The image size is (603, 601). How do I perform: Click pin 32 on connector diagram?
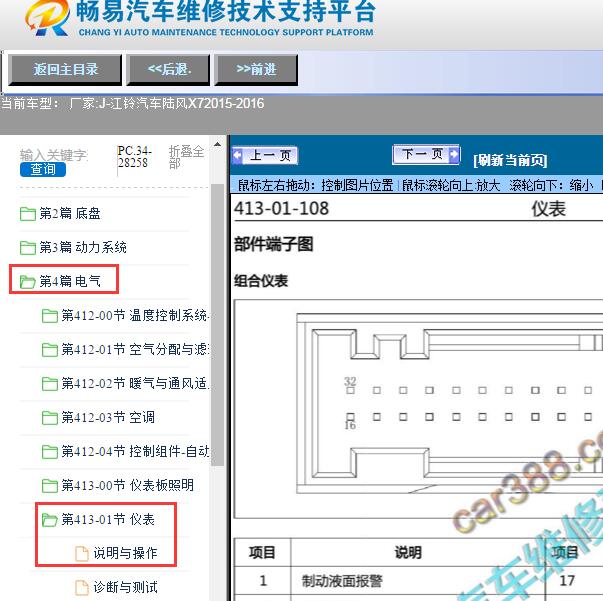[350, 391]
